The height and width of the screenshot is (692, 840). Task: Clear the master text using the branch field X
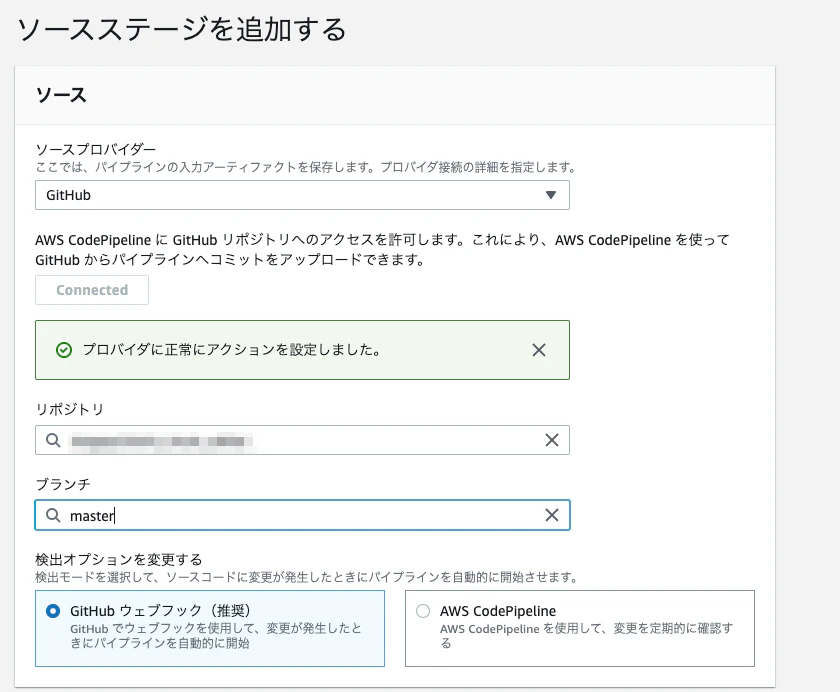coord(551,515)
